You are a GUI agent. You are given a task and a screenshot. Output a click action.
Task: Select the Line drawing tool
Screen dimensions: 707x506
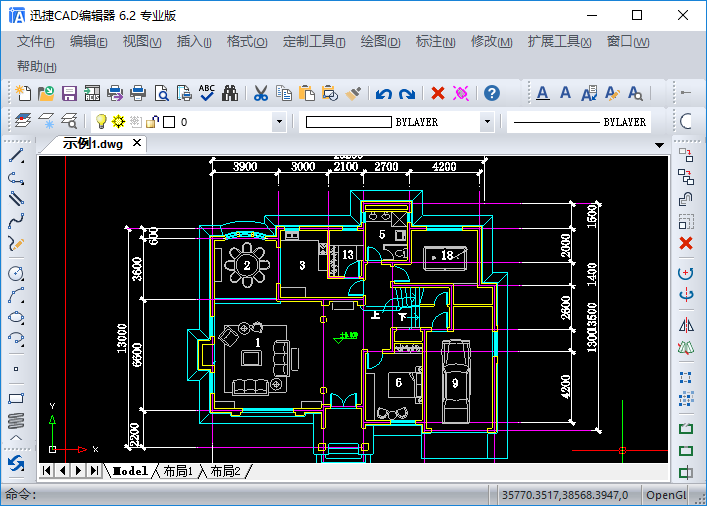tap(16, 156)
